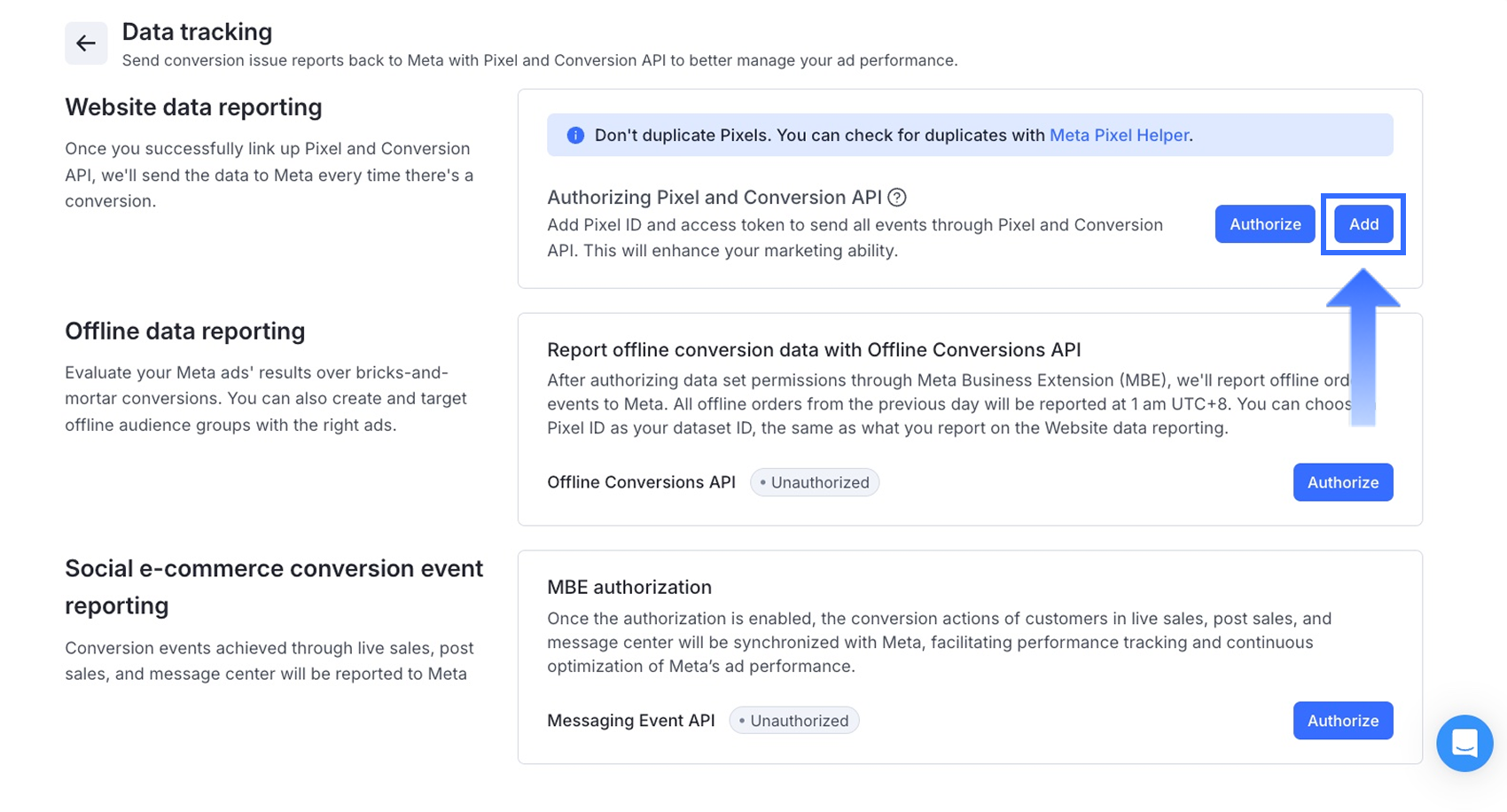Click the help question mark beside Conversion API
This screenshot has height=812, width=1507.
[x=897, y=198]
